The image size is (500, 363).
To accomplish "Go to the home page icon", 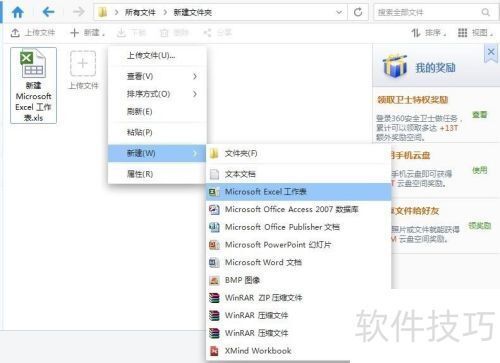I will point(18,12).
